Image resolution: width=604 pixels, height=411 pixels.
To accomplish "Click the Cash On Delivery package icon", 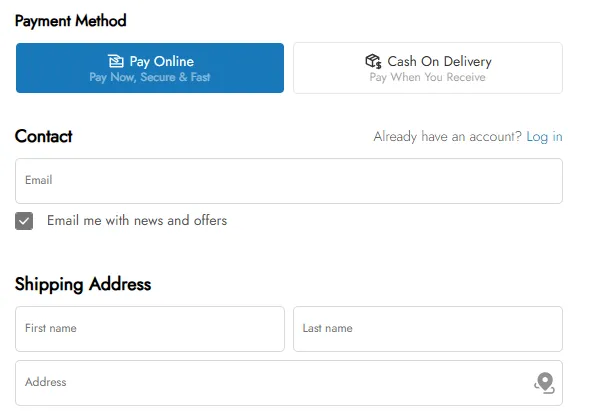I will coord(374,61).
